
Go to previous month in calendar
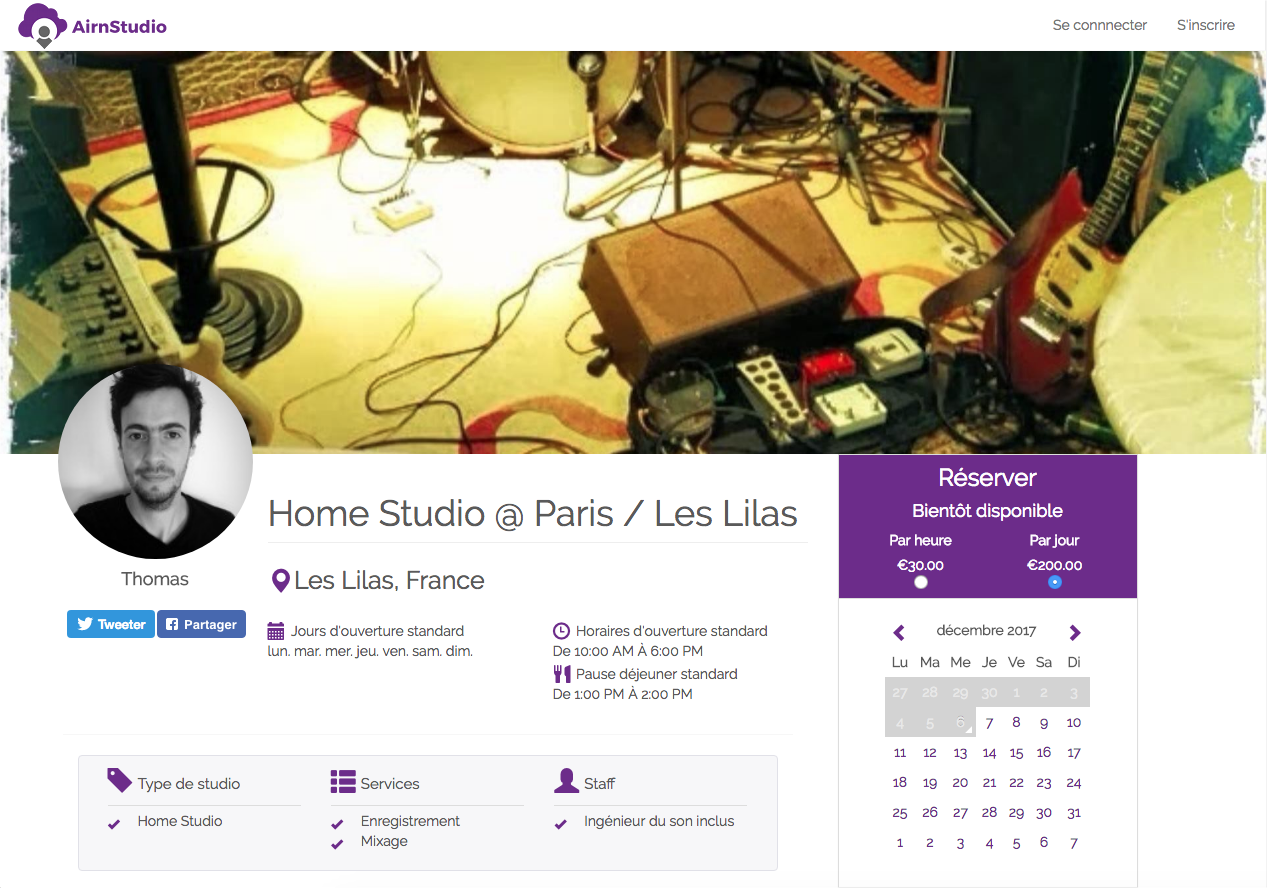(x=899, y=632)
